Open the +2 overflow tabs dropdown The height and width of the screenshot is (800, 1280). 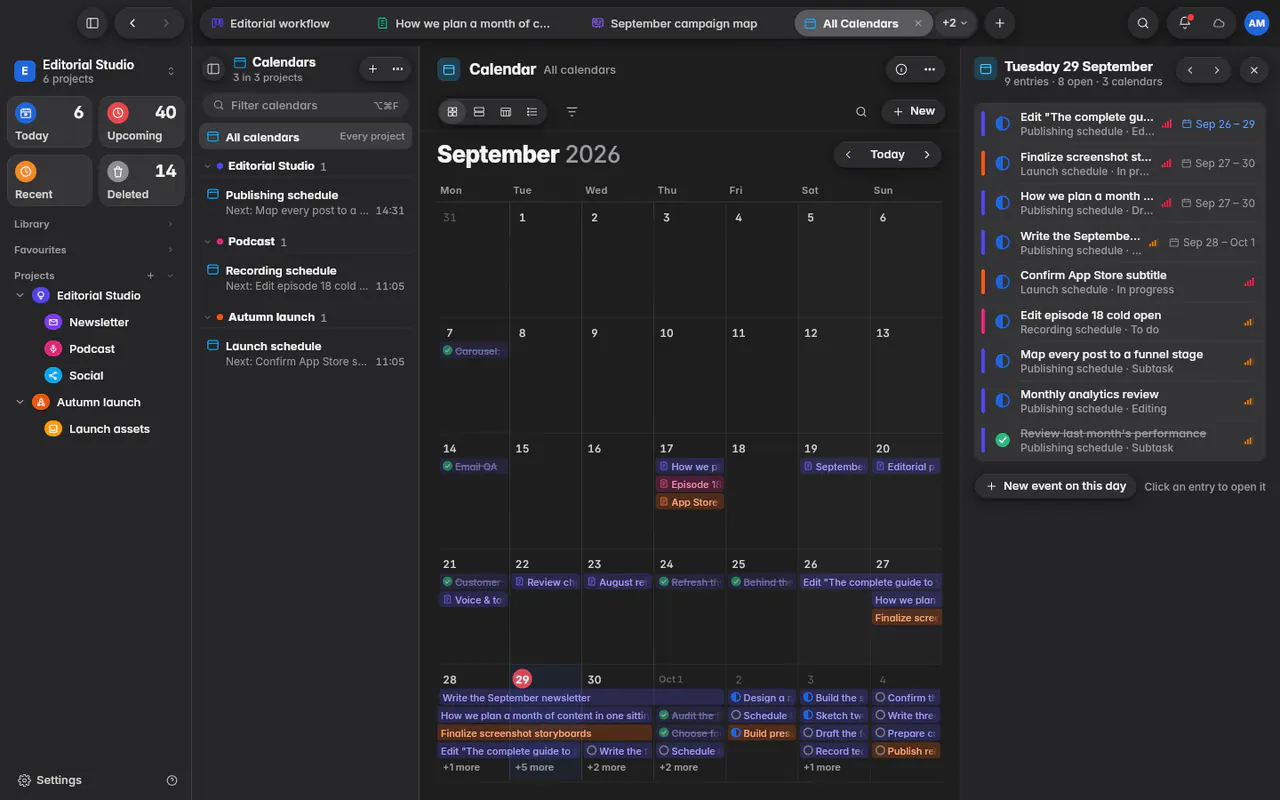tap(955, 23)
